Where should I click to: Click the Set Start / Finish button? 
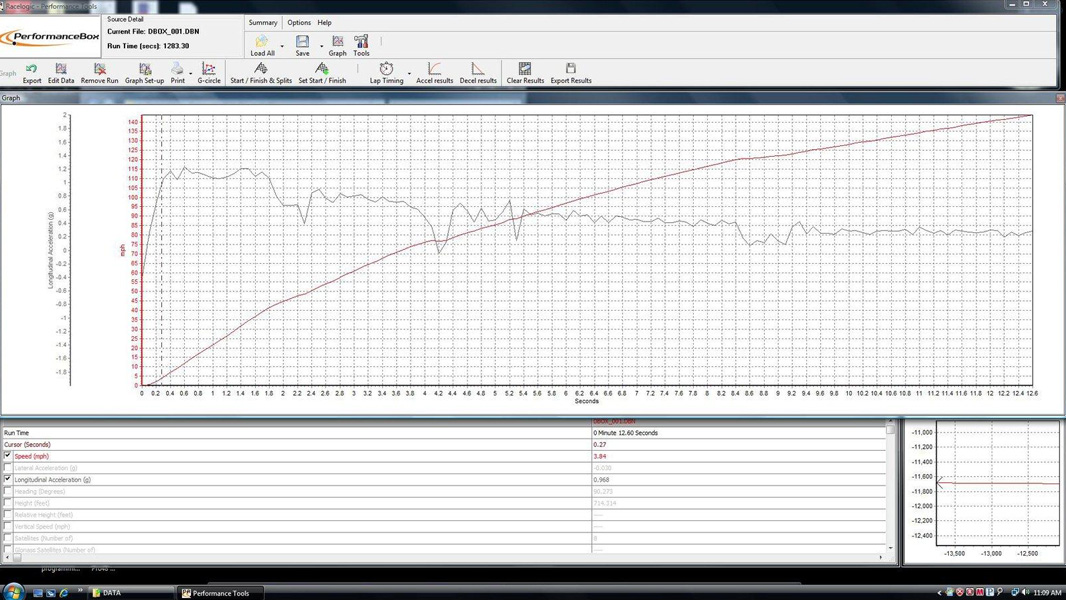coord(322,72)
